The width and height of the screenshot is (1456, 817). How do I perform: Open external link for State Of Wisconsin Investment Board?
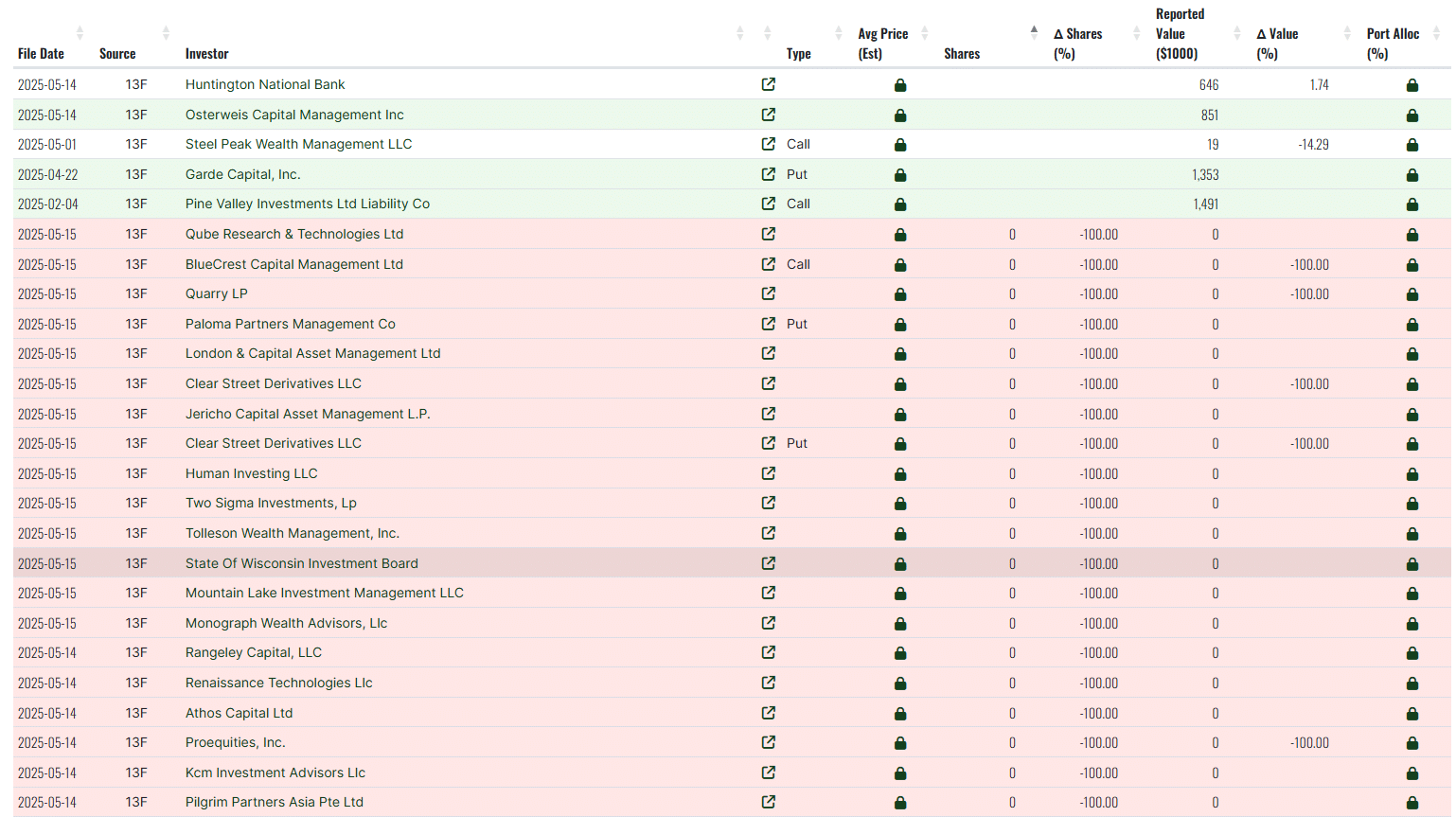click(x=769, y=563)
